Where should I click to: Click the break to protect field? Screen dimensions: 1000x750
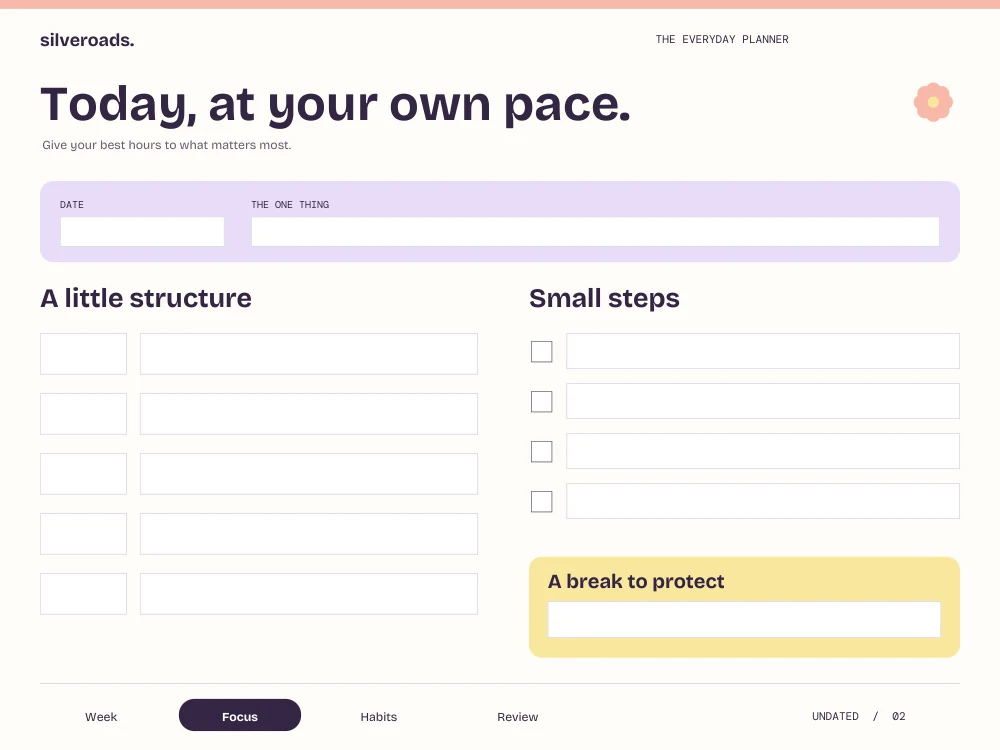point(744,619)
